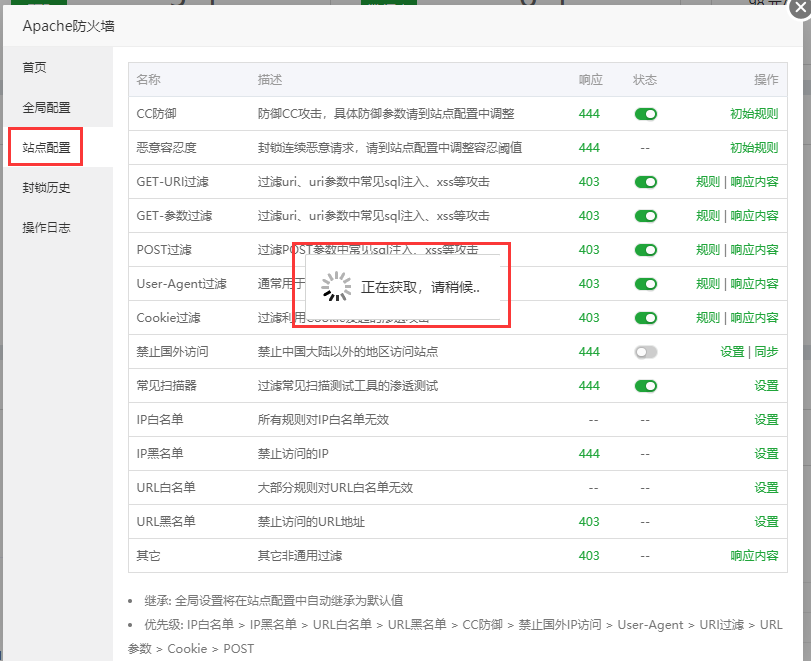Open 响应内容 for GET-参数过滤

[754, 216]
